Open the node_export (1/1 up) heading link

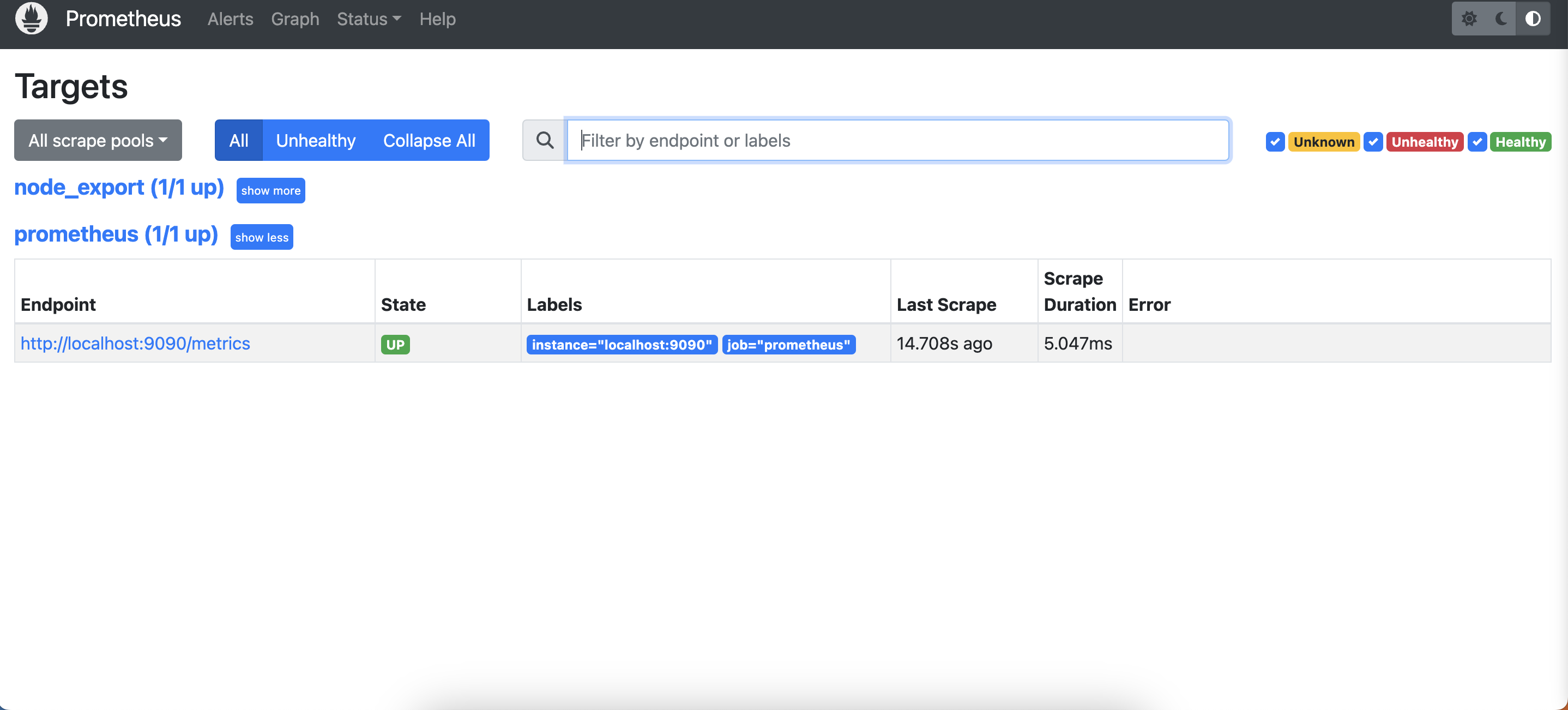point(119,188)
